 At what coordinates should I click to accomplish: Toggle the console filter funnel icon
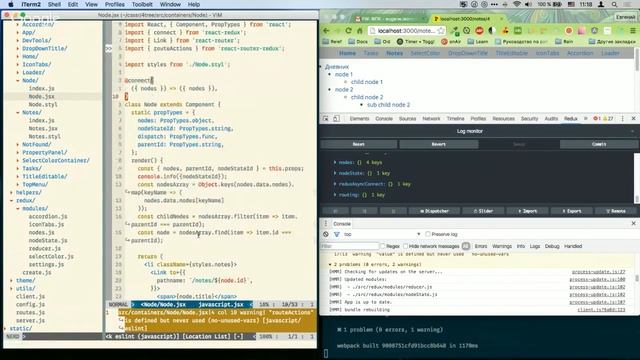(x=337, y=234)
